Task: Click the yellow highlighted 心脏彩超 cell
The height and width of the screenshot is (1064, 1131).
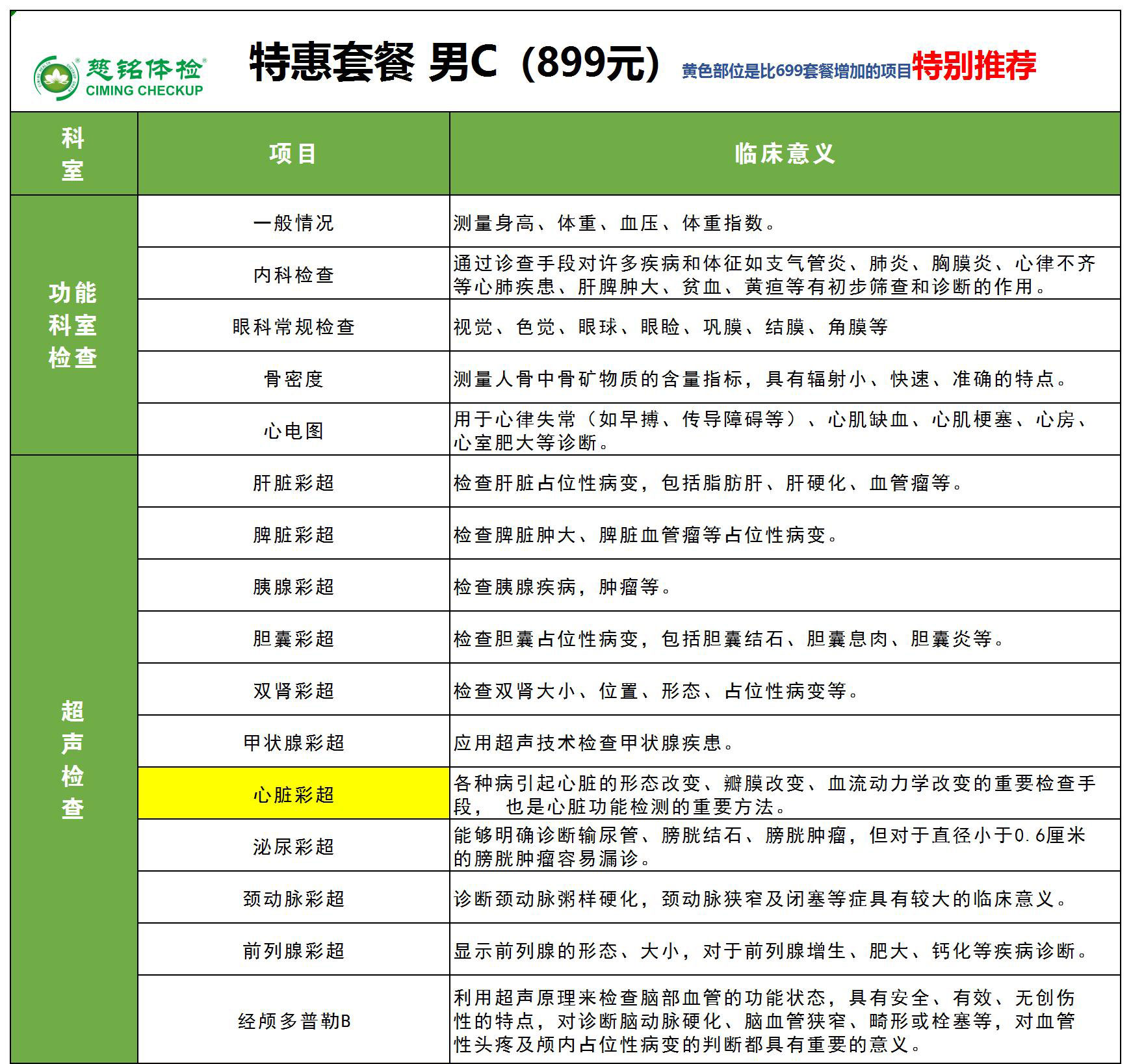Action: tap(294, 794)
